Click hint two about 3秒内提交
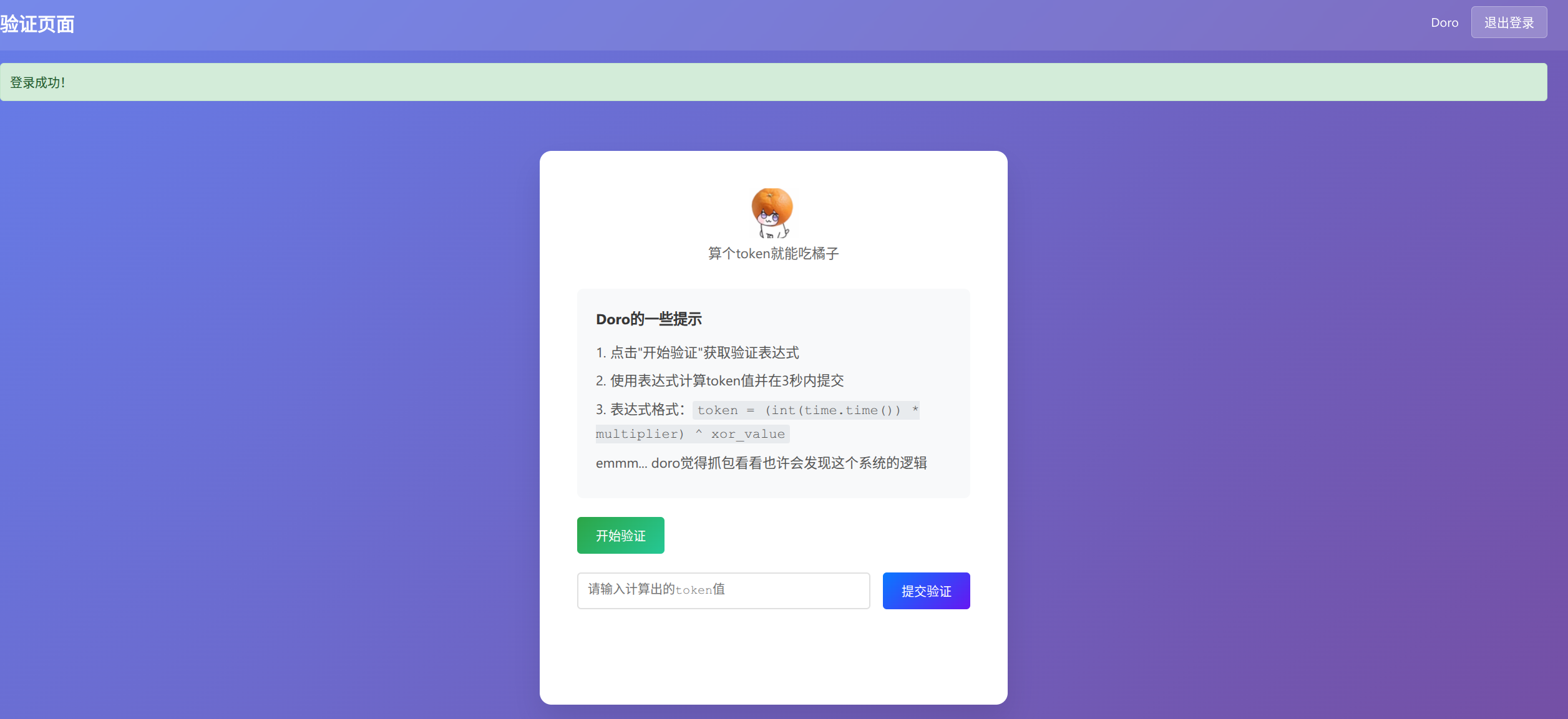This screenshot has width=1568, height=719. click(719, 381)
